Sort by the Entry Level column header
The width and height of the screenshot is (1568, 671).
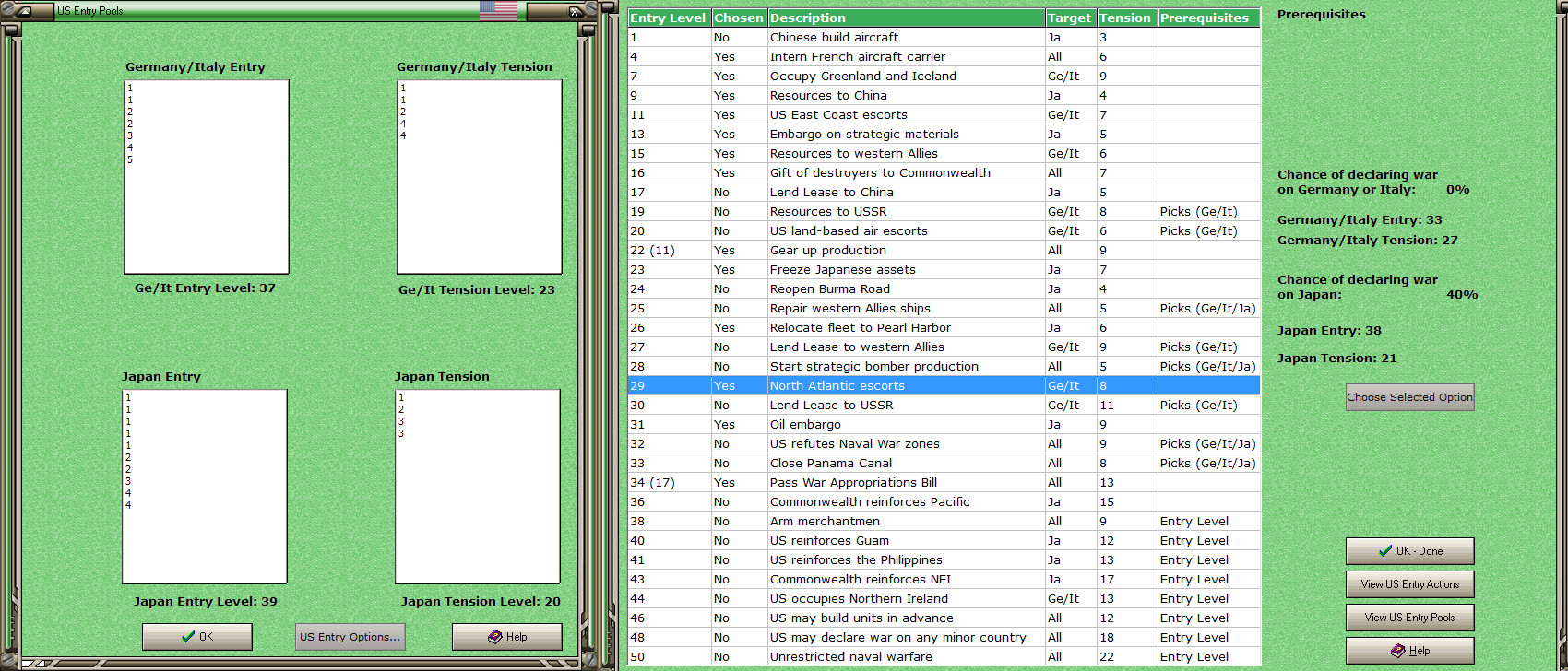pos(669,18)
